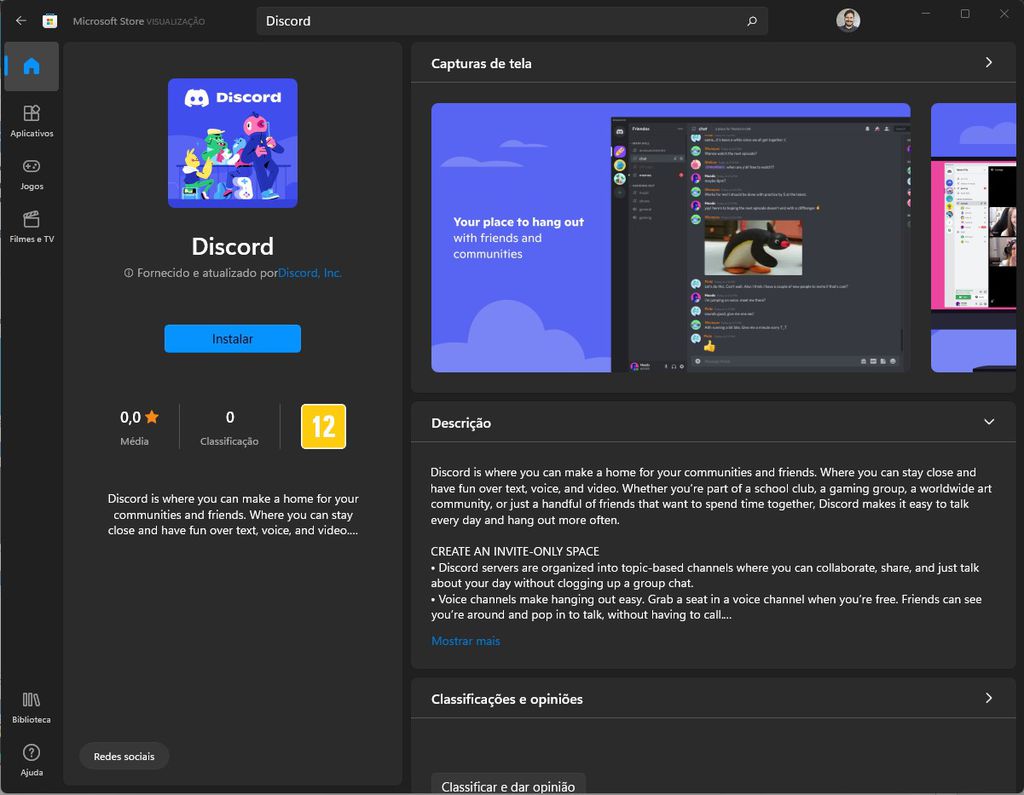Maximize the Microsoft Store window
Screen dimensions: 1024x795
click(x=965, y=14)
